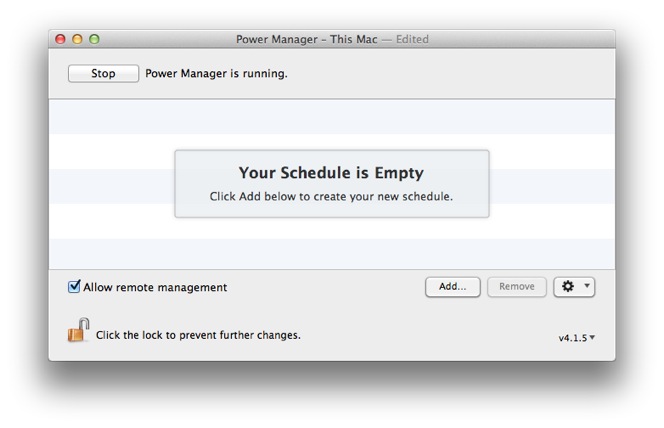Click the Allow remote management label text
The height and width of the screenshot is (428, 664).
[155, 287]
